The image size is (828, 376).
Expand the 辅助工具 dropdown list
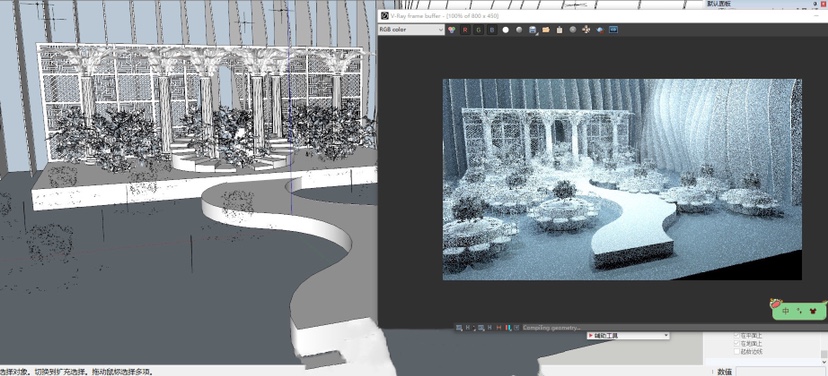tap(628, 335)
